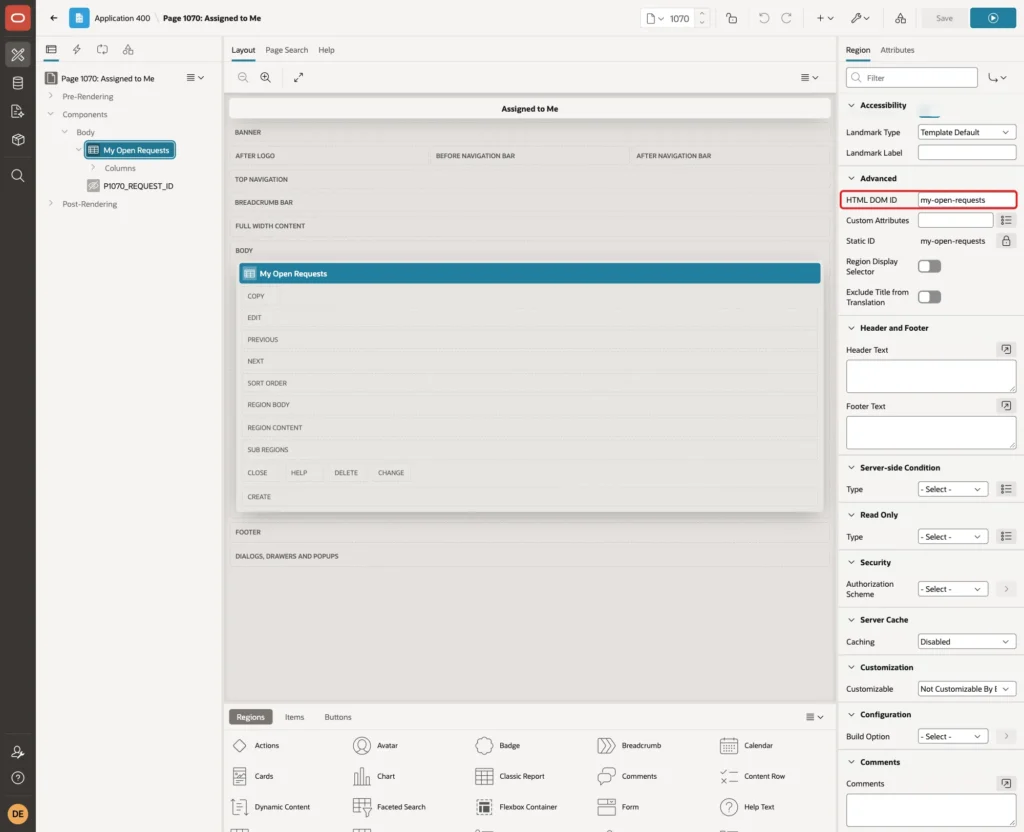Expand the Columns tree node
Image resolution: width=1024 pixels, height=832 pixels.
[93, 168]
